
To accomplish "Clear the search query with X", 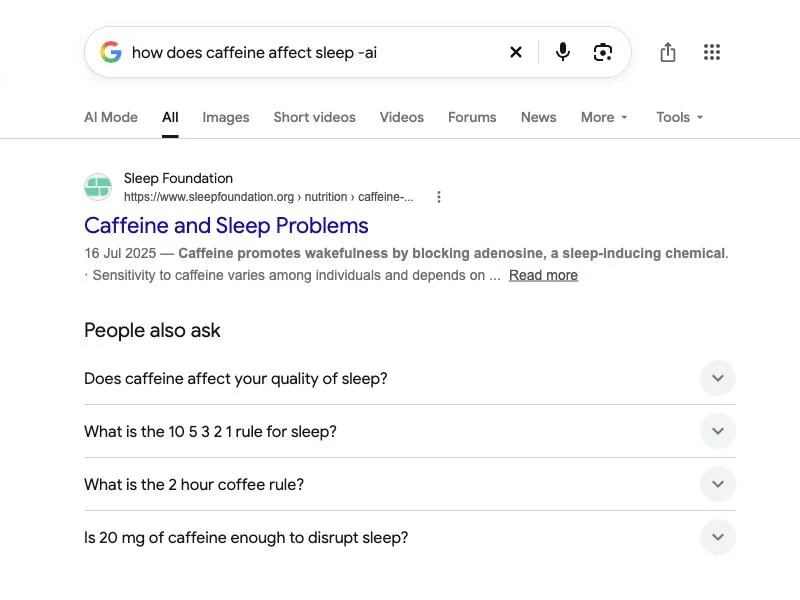I will pyautogui.click(x=516, y=52).
